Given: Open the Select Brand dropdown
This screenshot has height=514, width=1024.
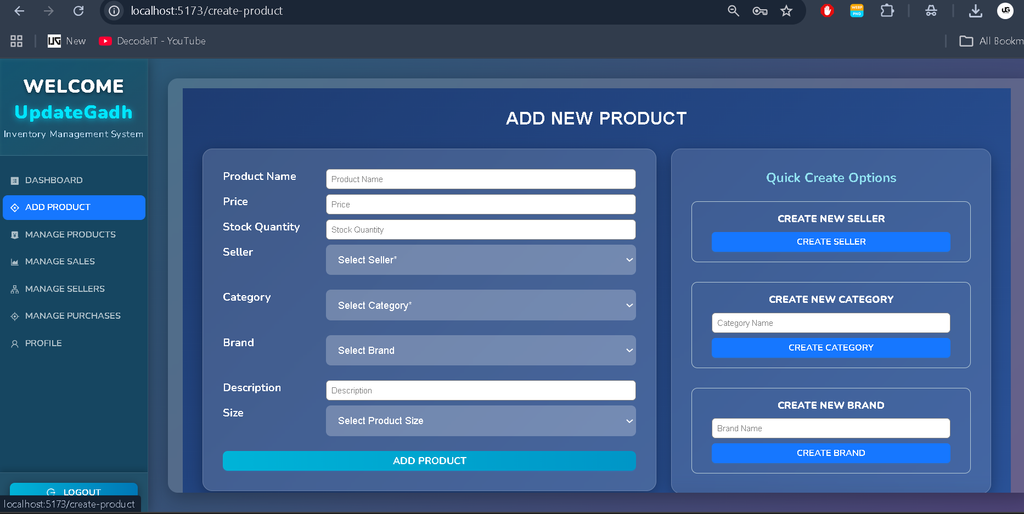Looking at the screenshot, I should (x=481, y=350).
